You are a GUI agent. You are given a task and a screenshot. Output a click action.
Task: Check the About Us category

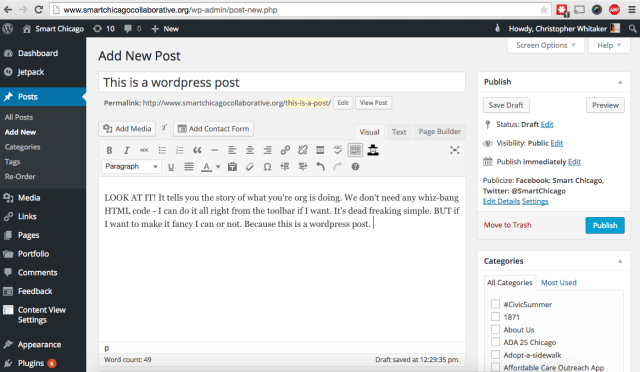point(495,329)
